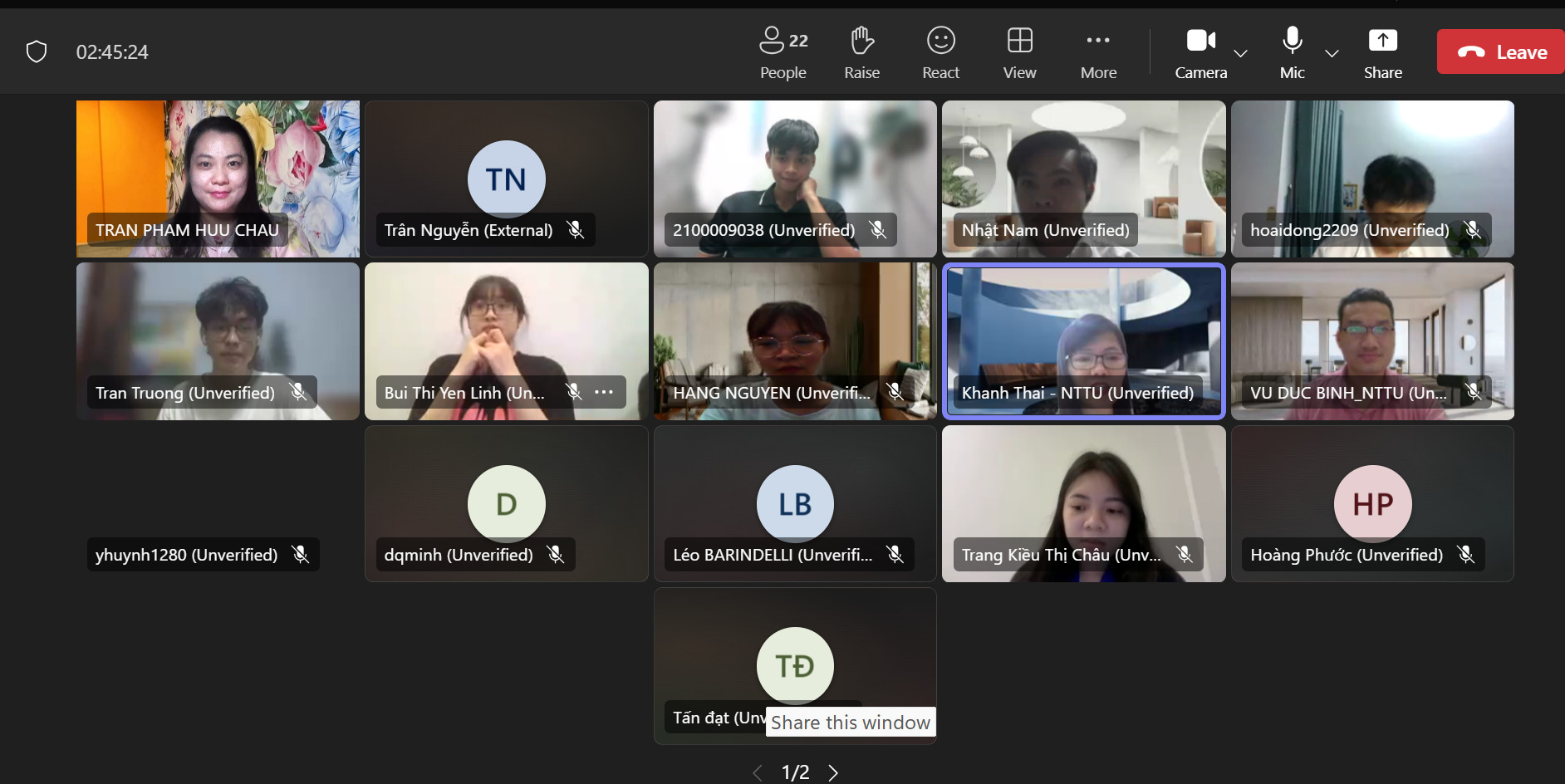Screen dimensions: 1565x784
Task: Go to next page of participants
Action: (x=833, y=772)
